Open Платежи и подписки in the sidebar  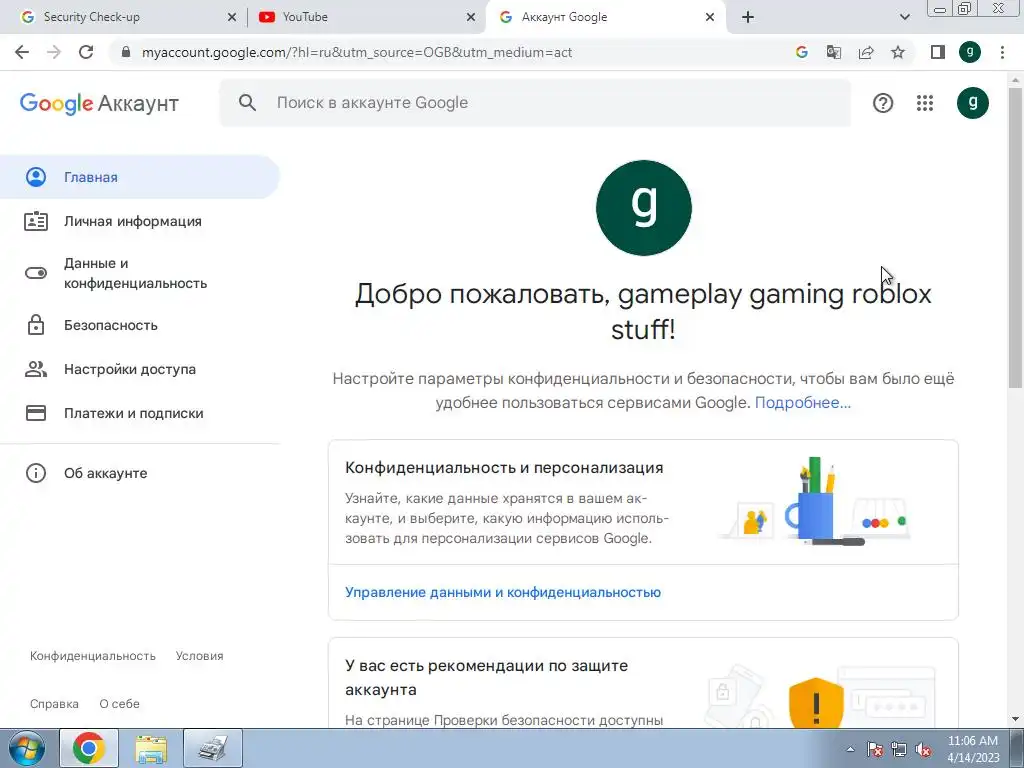140,413
